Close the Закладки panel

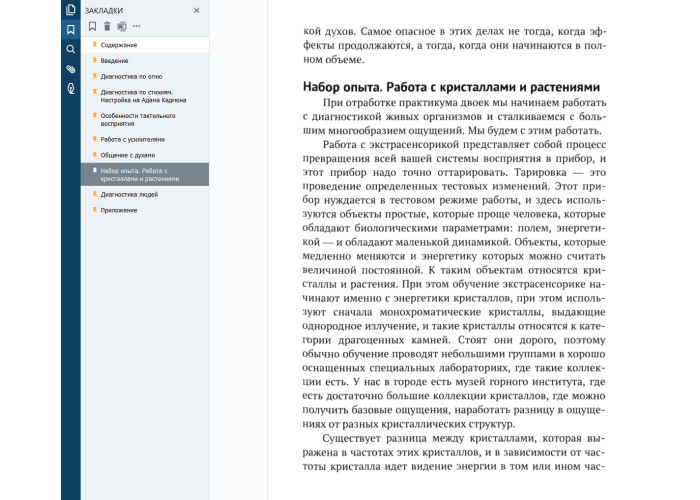196,10
